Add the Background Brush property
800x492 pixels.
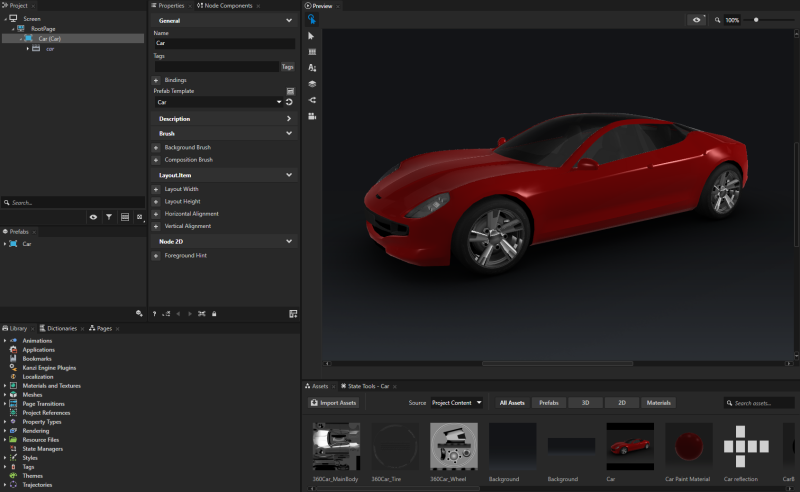(x=156, y=147)
